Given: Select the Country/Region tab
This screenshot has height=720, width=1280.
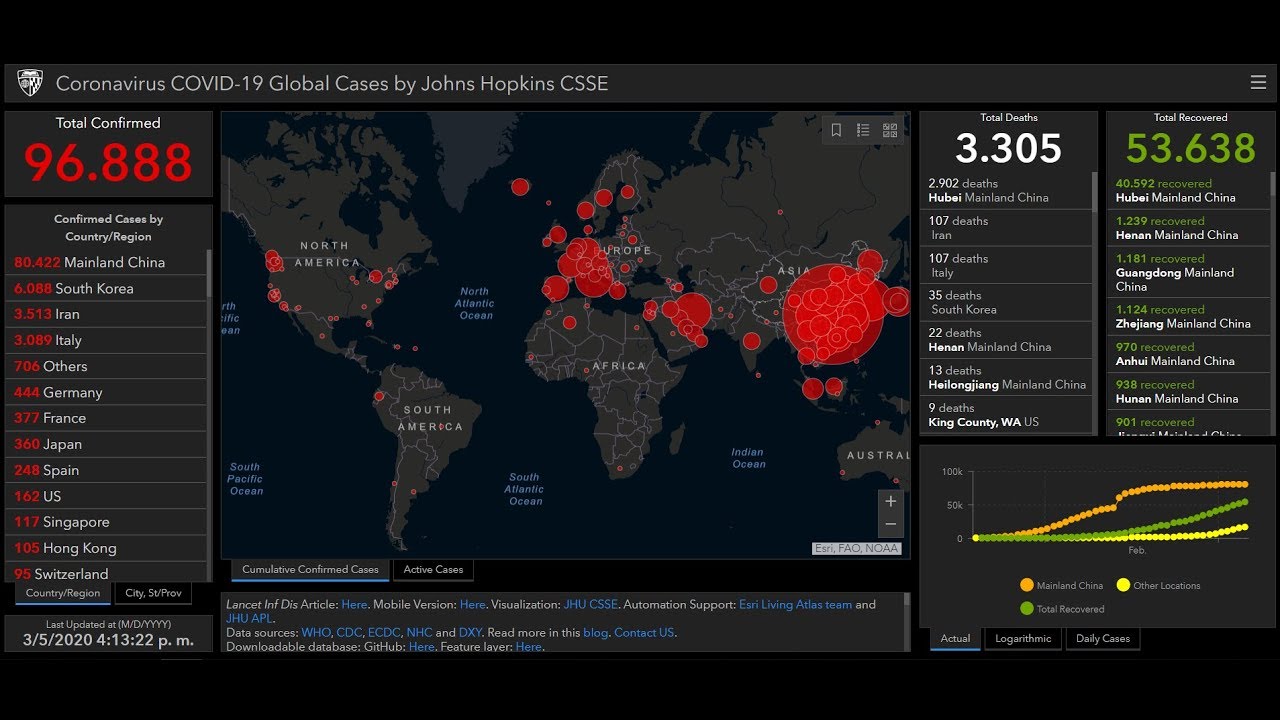Looking at the screenshot, I should (x=63, y=593).
